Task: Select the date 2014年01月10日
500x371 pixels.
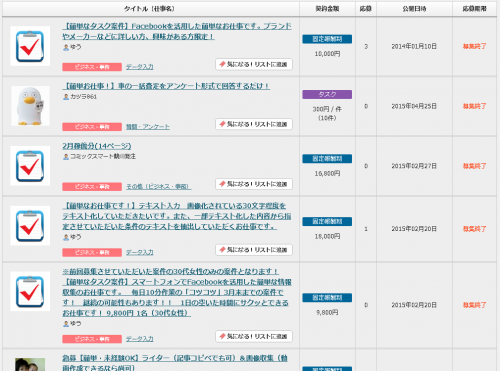Action: [x=414, y=46]
